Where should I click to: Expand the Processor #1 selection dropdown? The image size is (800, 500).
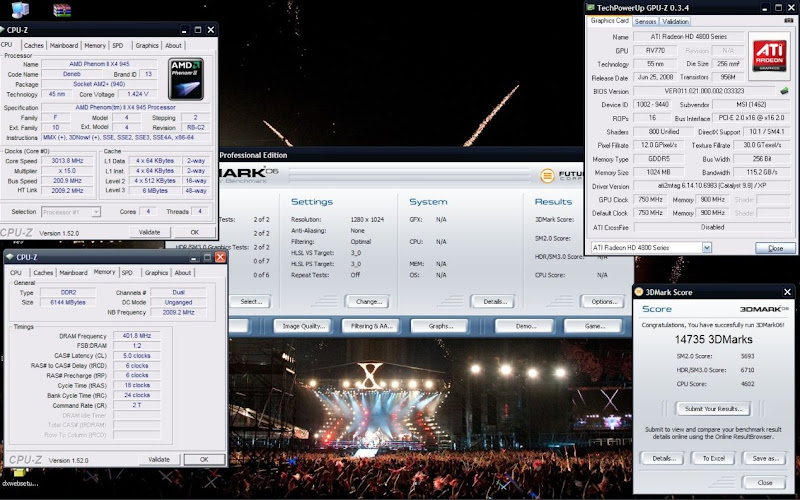98,212
